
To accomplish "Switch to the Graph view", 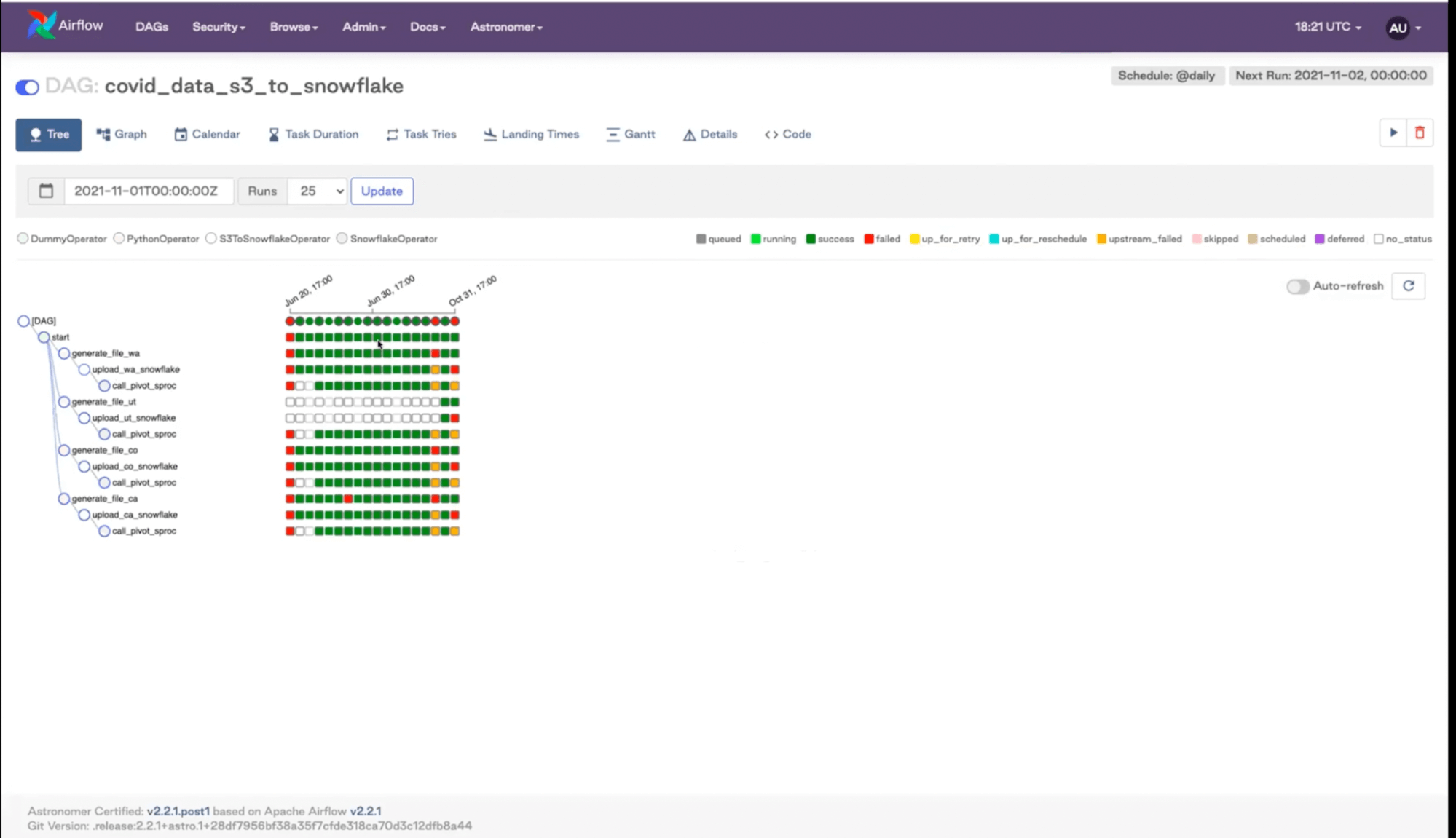I will (x=122, y=135).
